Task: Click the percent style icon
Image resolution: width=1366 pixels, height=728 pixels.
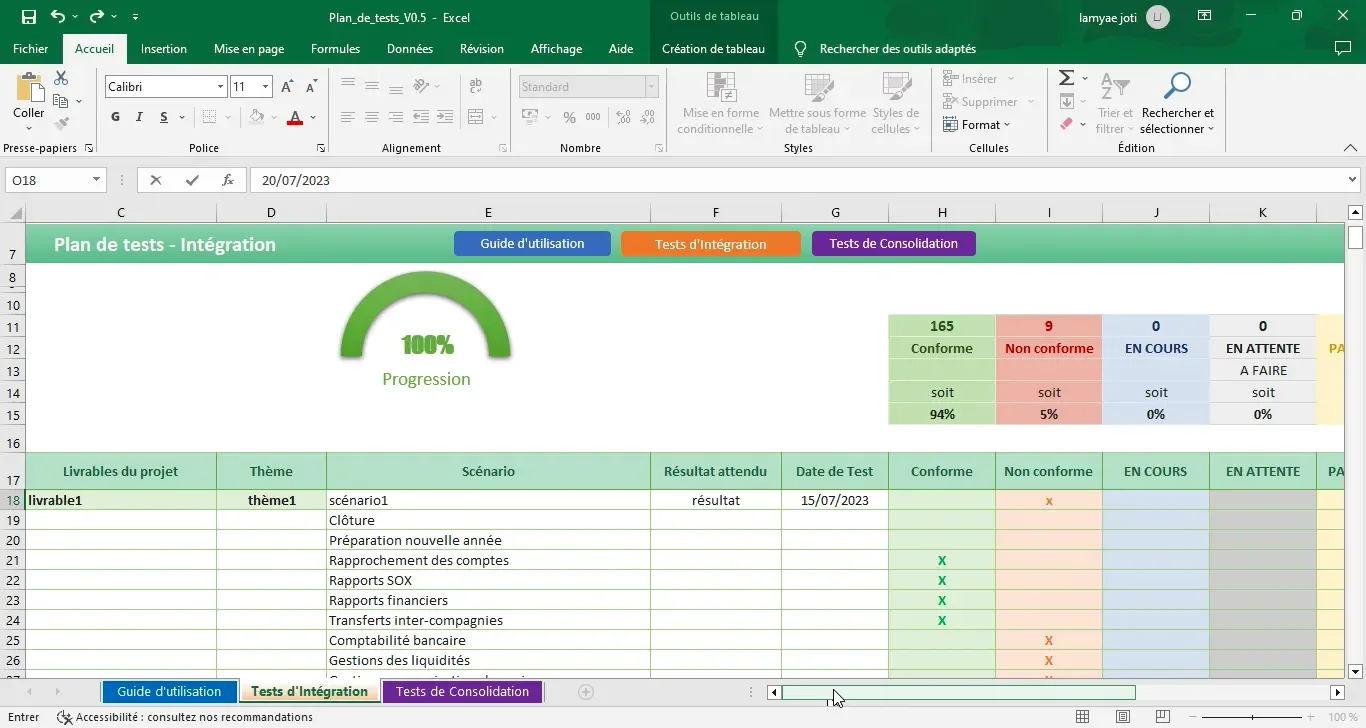Action: coord(569,117)
